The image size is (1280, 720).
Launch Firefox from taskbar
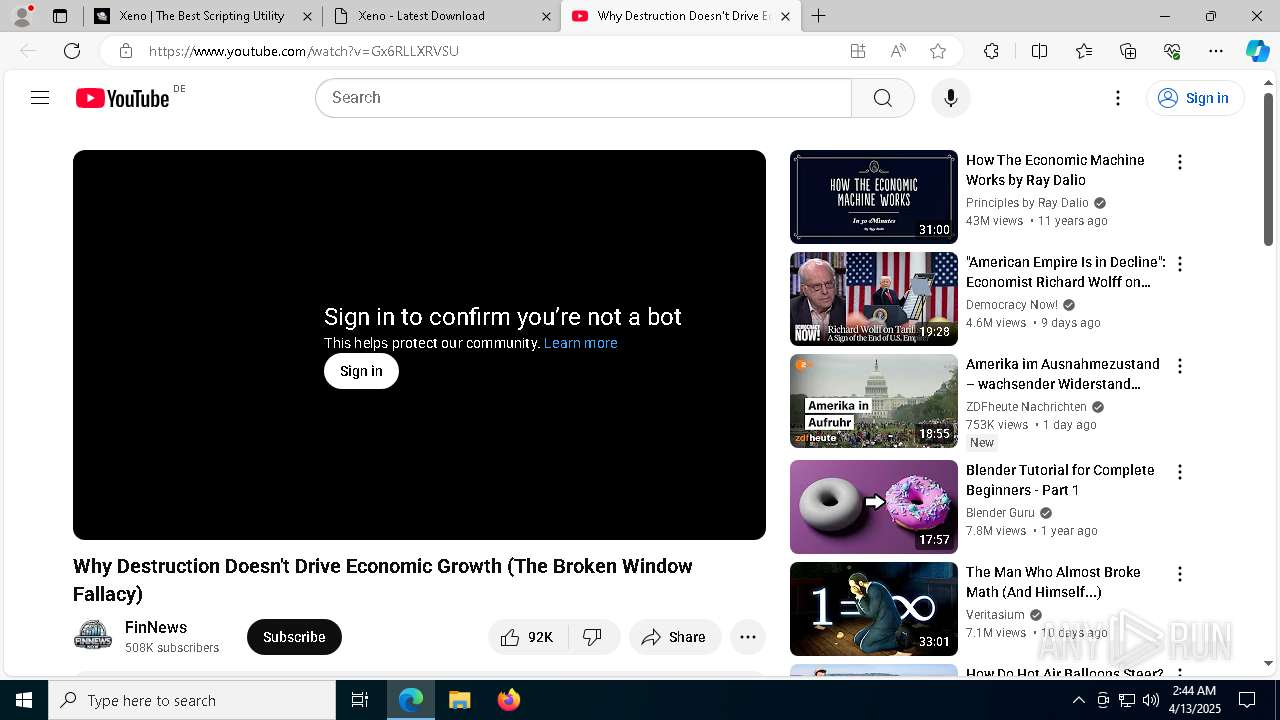pyautogui.click(x=509, y=700)
